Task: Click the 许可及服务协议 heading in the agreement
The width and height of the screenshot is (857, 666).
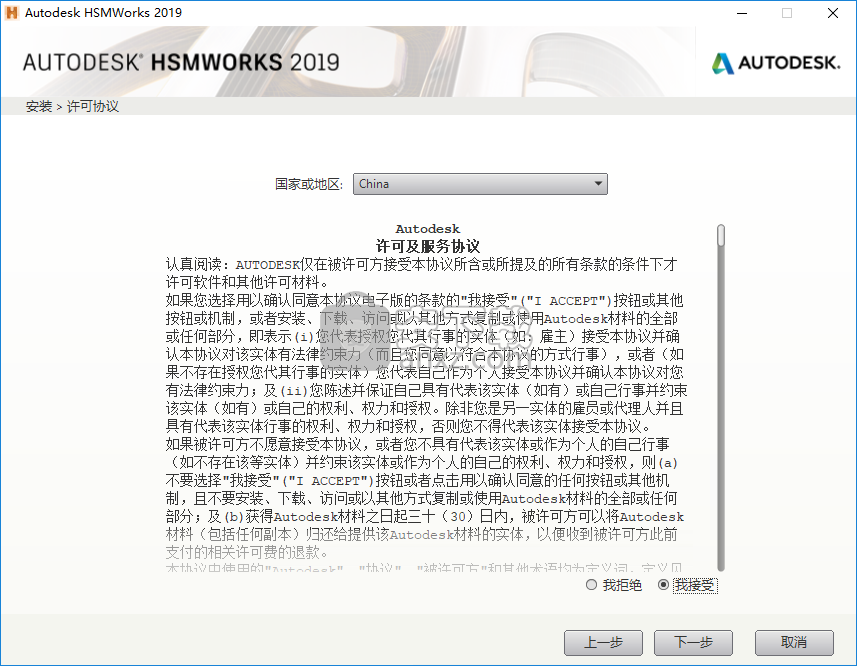Action: coord(427,246)
